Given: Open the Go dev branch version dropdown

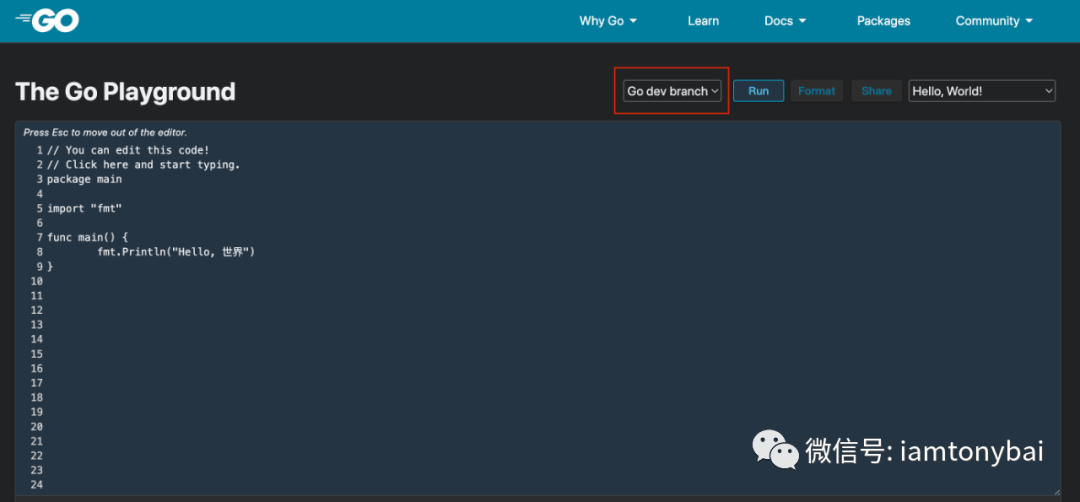Looking at the screenshot, I should 672,91.
